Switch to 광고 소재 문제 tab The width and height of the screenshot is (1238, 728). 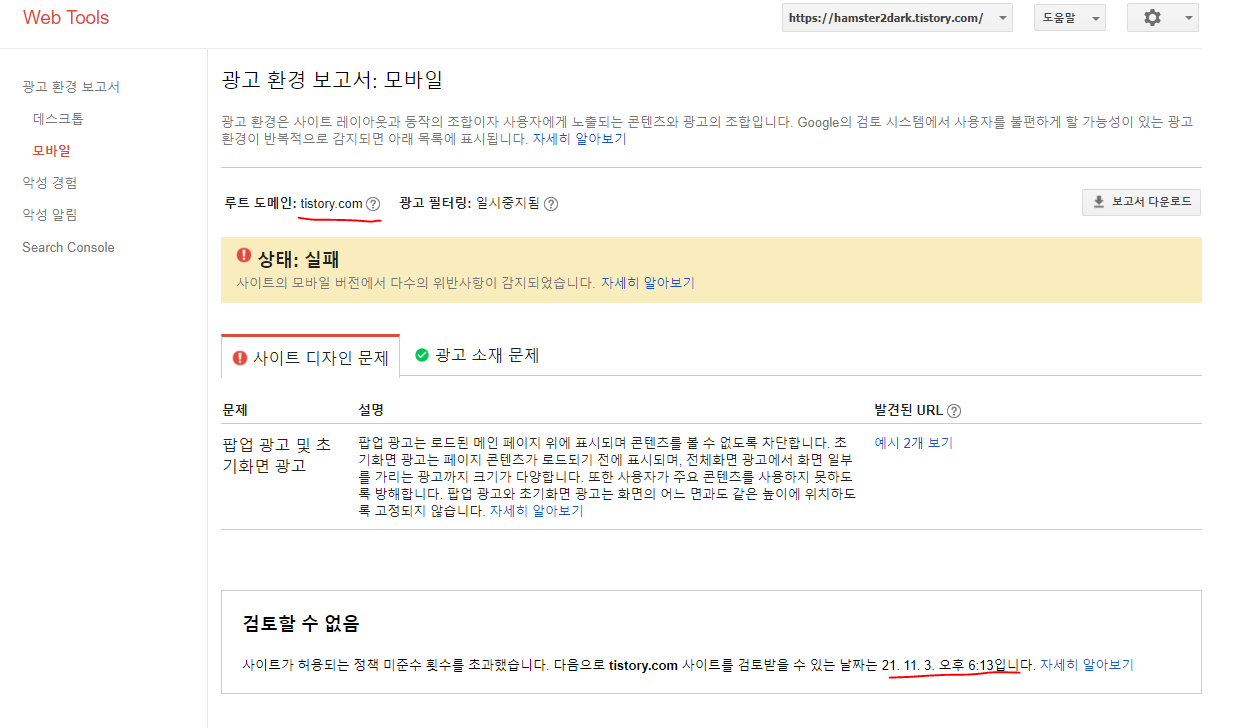[477, 355]
